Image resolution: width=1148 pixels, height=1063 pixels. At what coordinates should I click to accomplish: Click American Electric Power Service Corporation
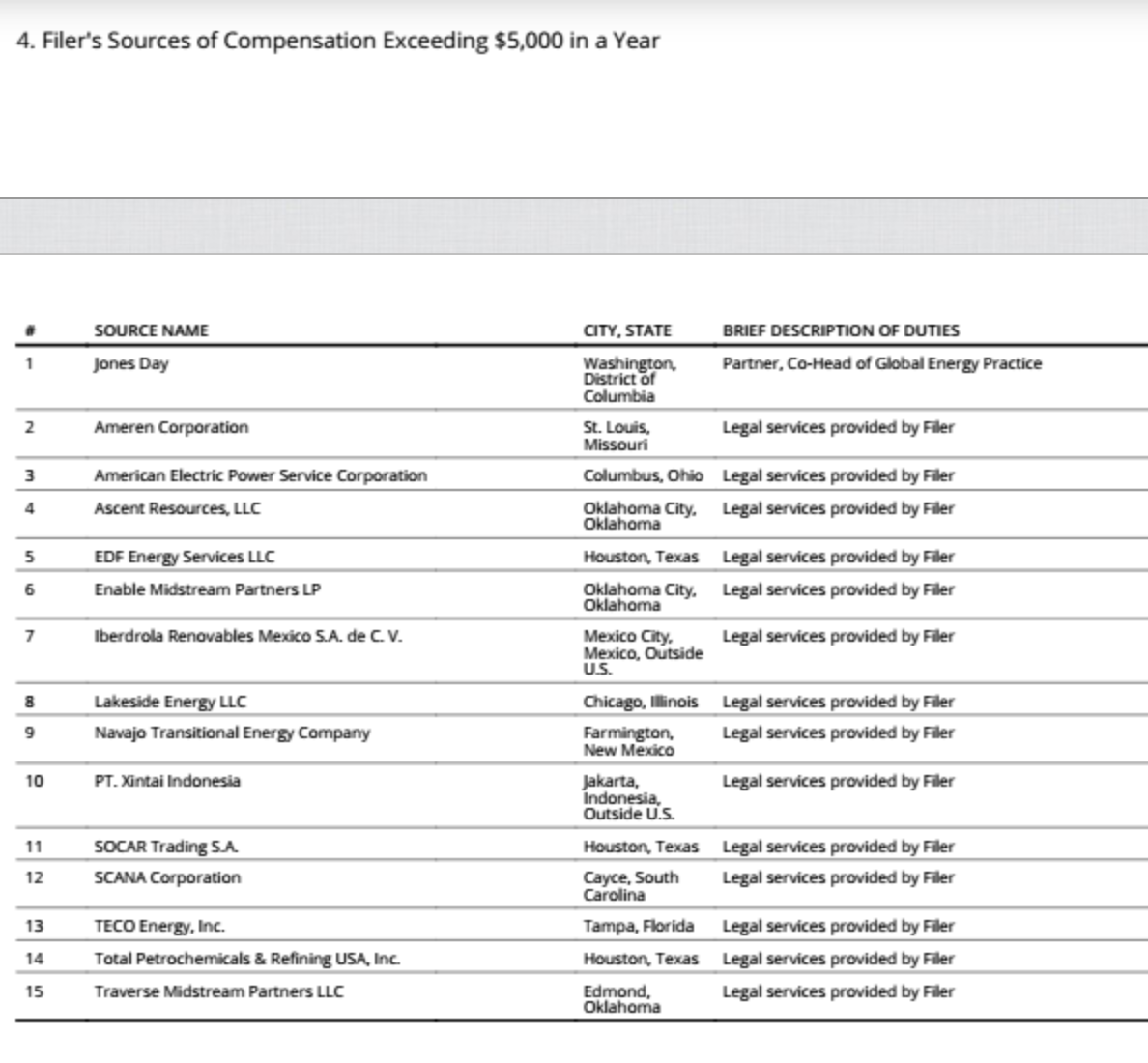pos(261,475)
